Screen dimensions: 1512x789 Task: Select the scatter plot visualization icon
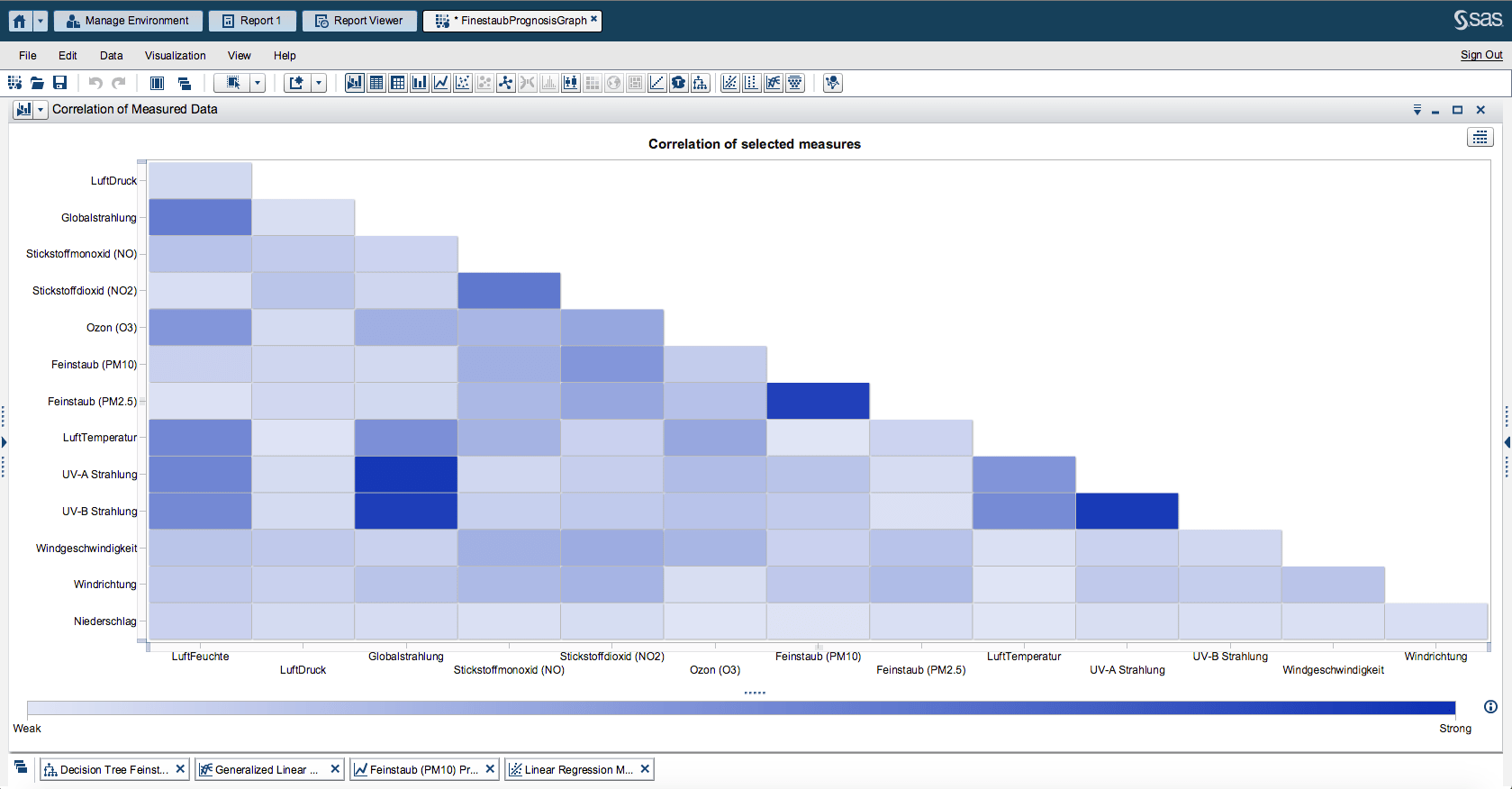pyautogui.click(x=463, y=83)
